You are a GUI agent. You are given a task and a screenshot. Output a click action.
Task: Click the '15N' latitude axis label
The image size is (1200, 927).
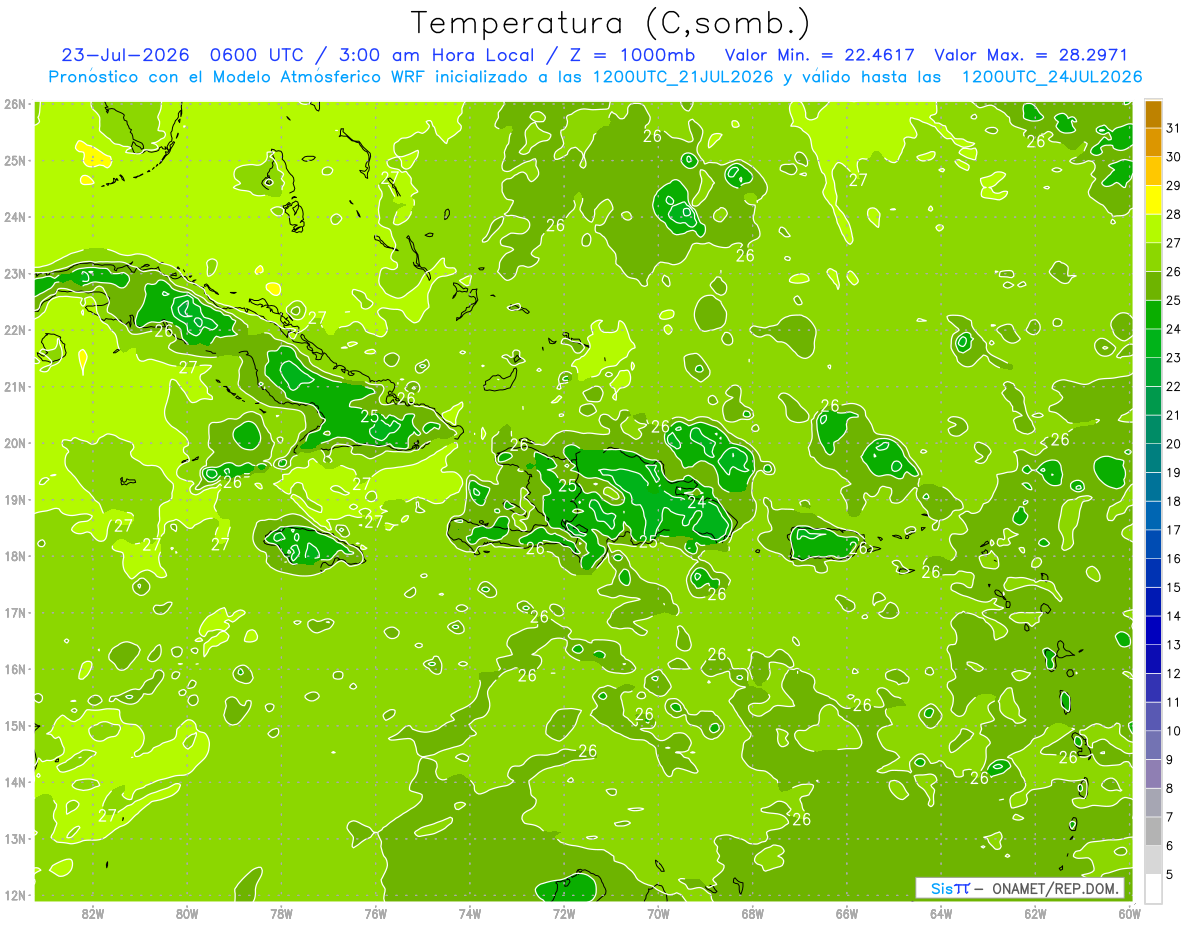pyautogui.click(x=14, y=725)
